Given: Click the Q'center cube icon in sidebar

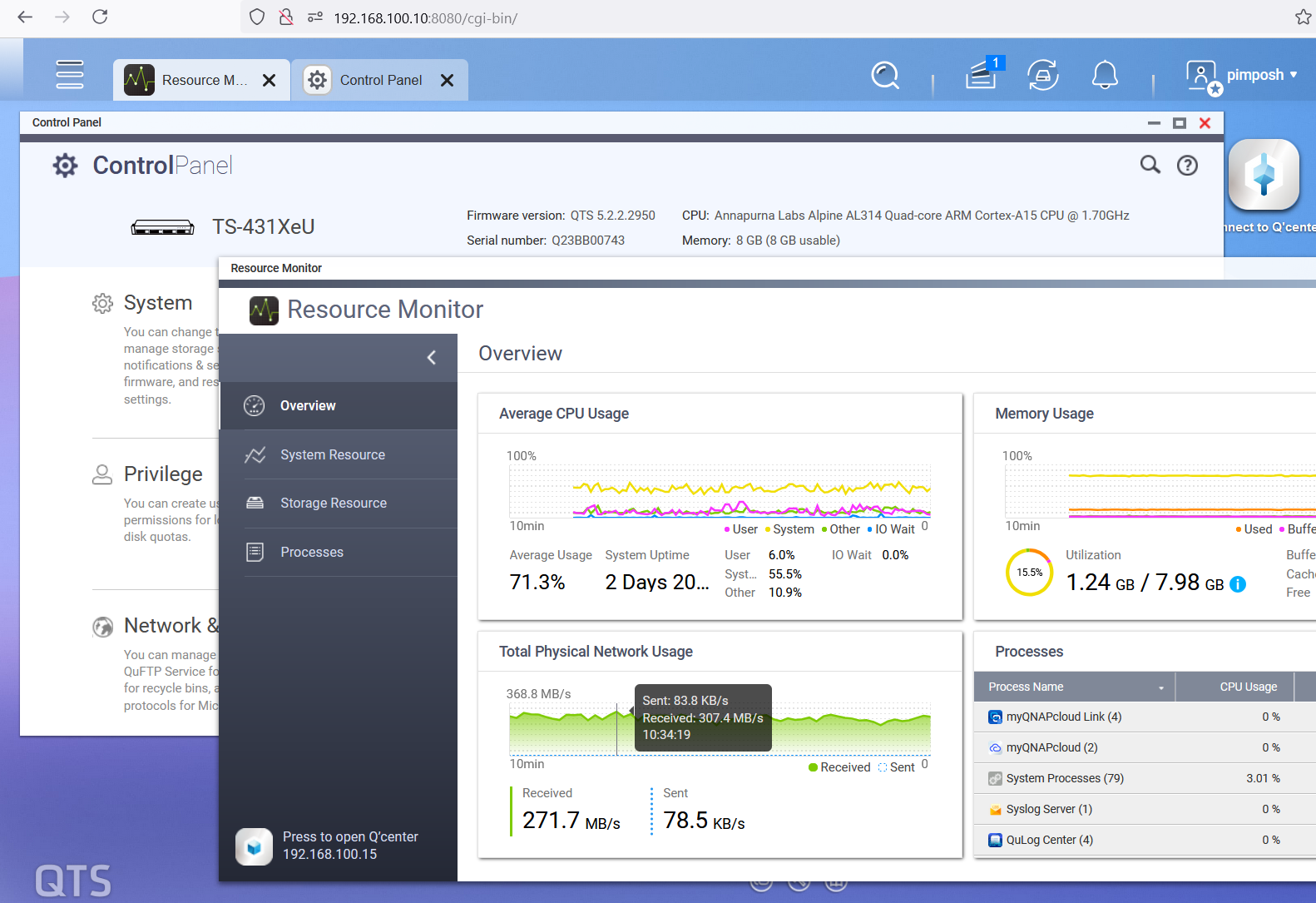Looking at the screenshot, I should click(x=254, y=846).
